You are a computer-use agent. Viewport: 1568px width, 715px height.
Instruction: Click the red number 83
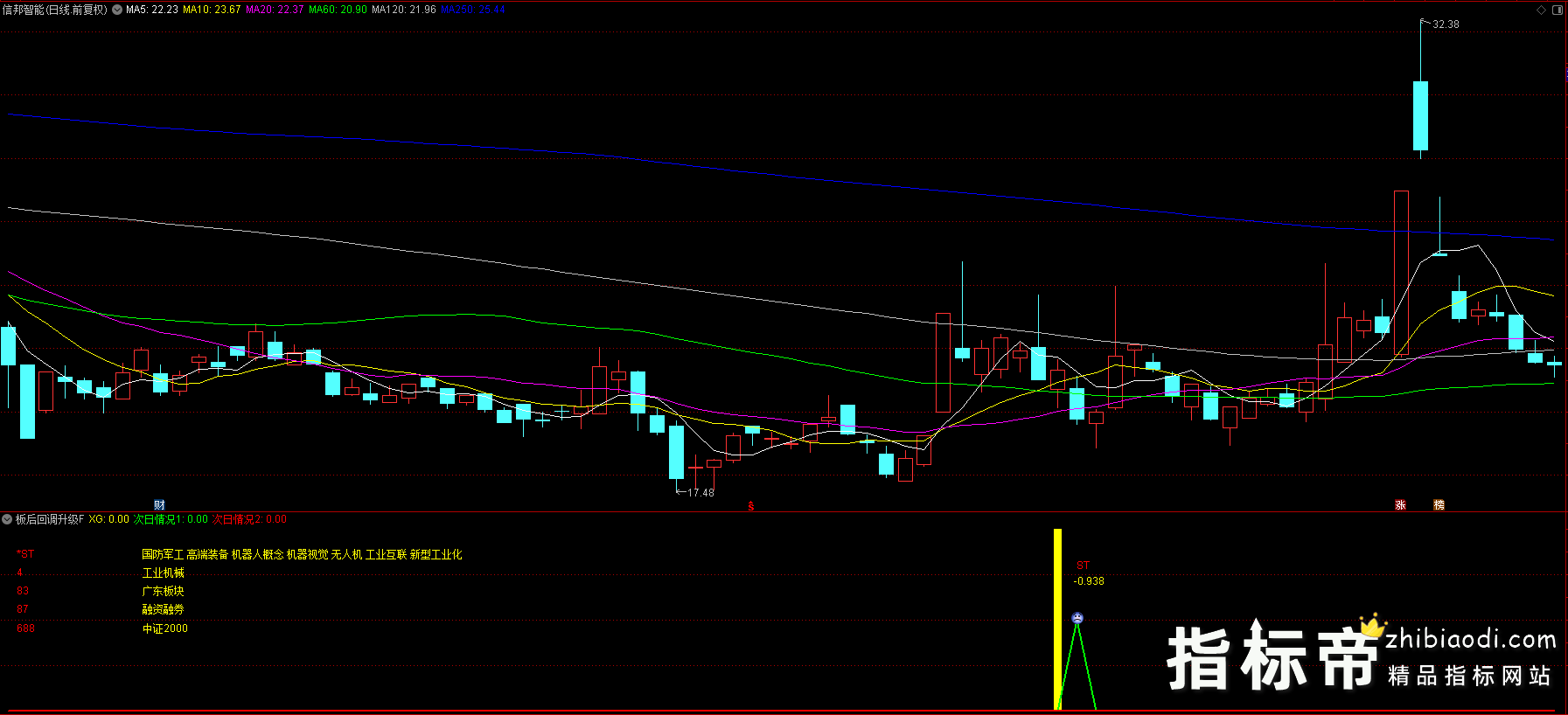[23, 591]
